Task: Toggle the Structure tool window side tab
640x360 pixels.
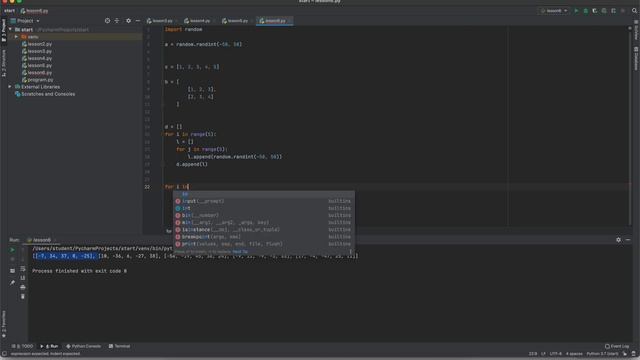Action: point(4,63)
